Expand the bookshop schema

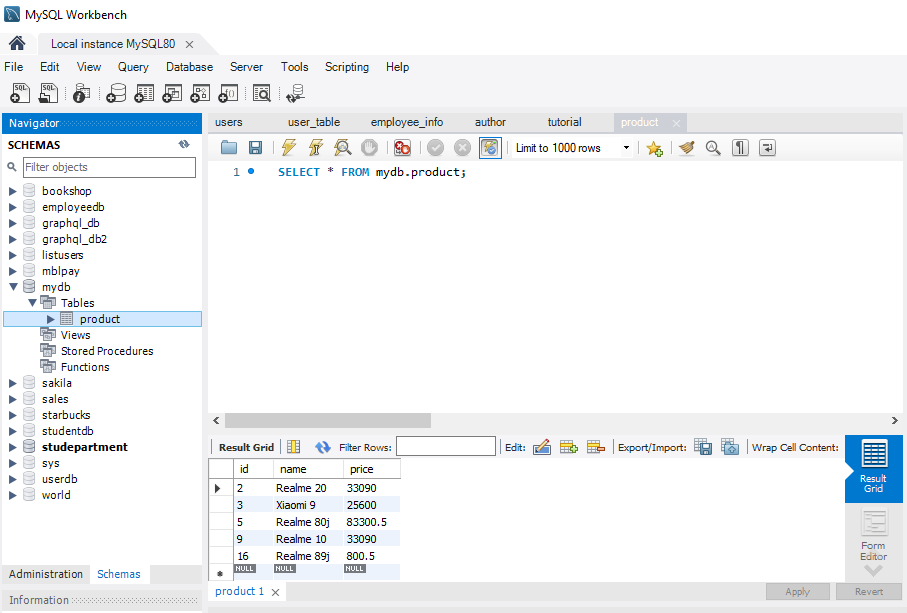[13, 191]
